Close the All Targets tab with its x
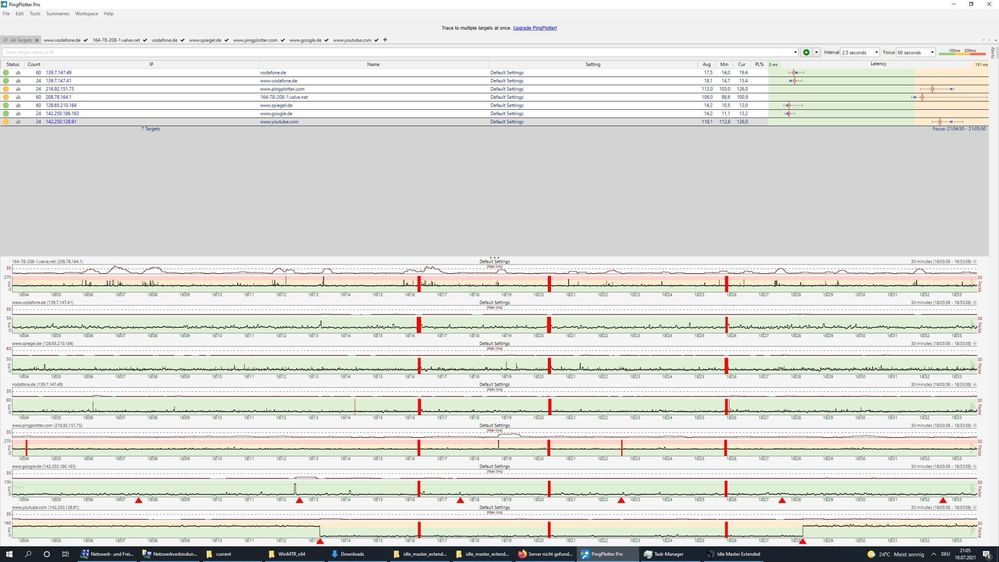This screenshot has width=999, height=562. [36, 40]
